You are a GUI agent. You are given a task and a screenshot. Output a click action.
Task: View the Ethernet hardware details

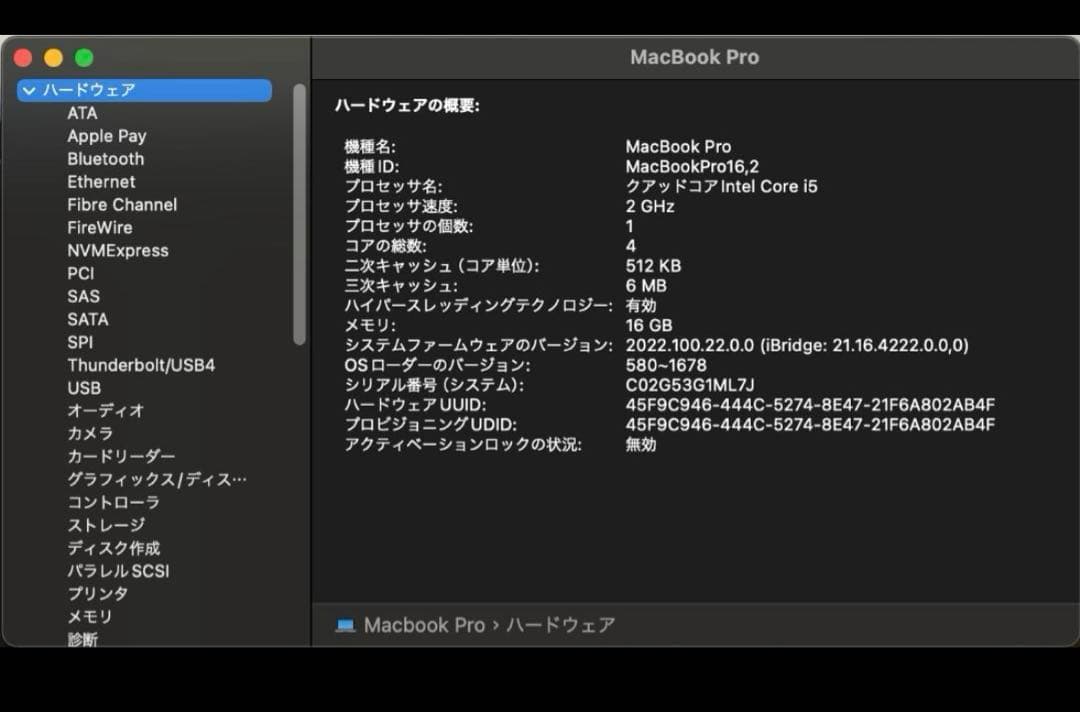point(100,181)
